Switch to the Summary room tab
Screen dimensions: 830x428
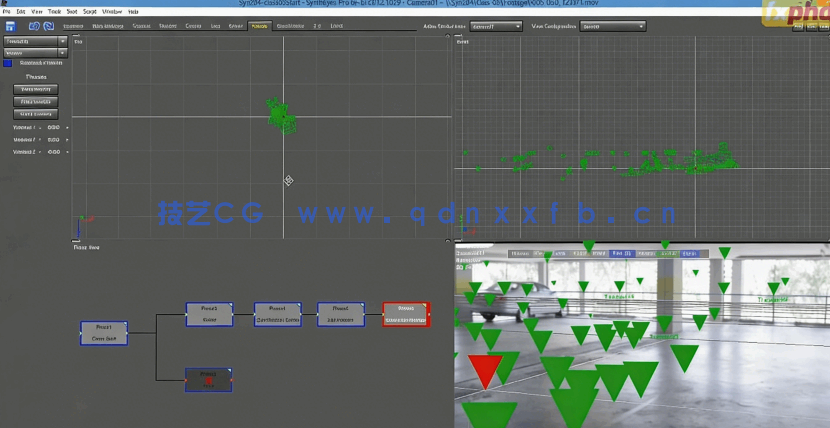pos(73,26)
